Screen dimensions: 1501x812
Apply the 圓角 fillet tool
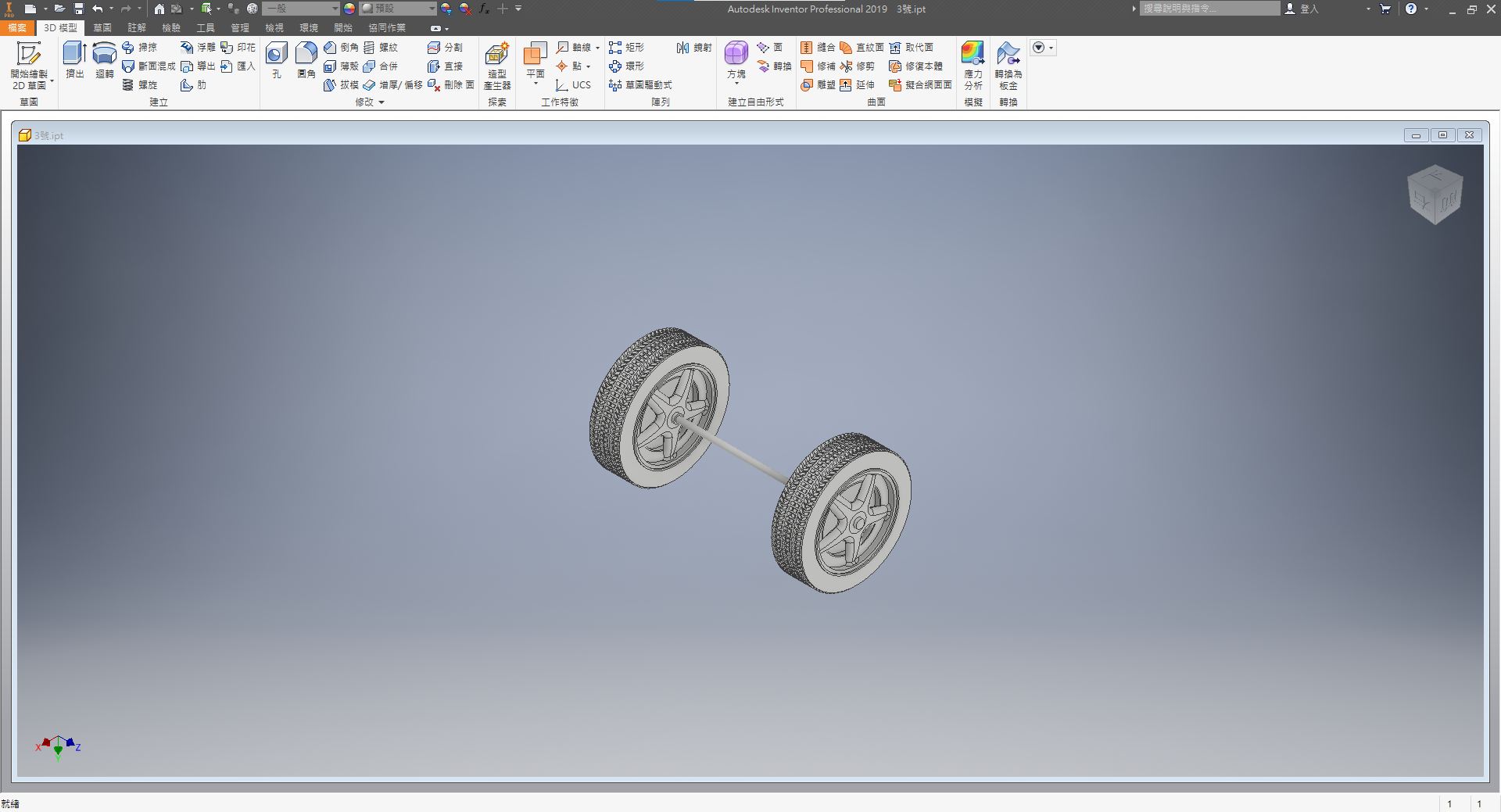click(x=306, y=60)
